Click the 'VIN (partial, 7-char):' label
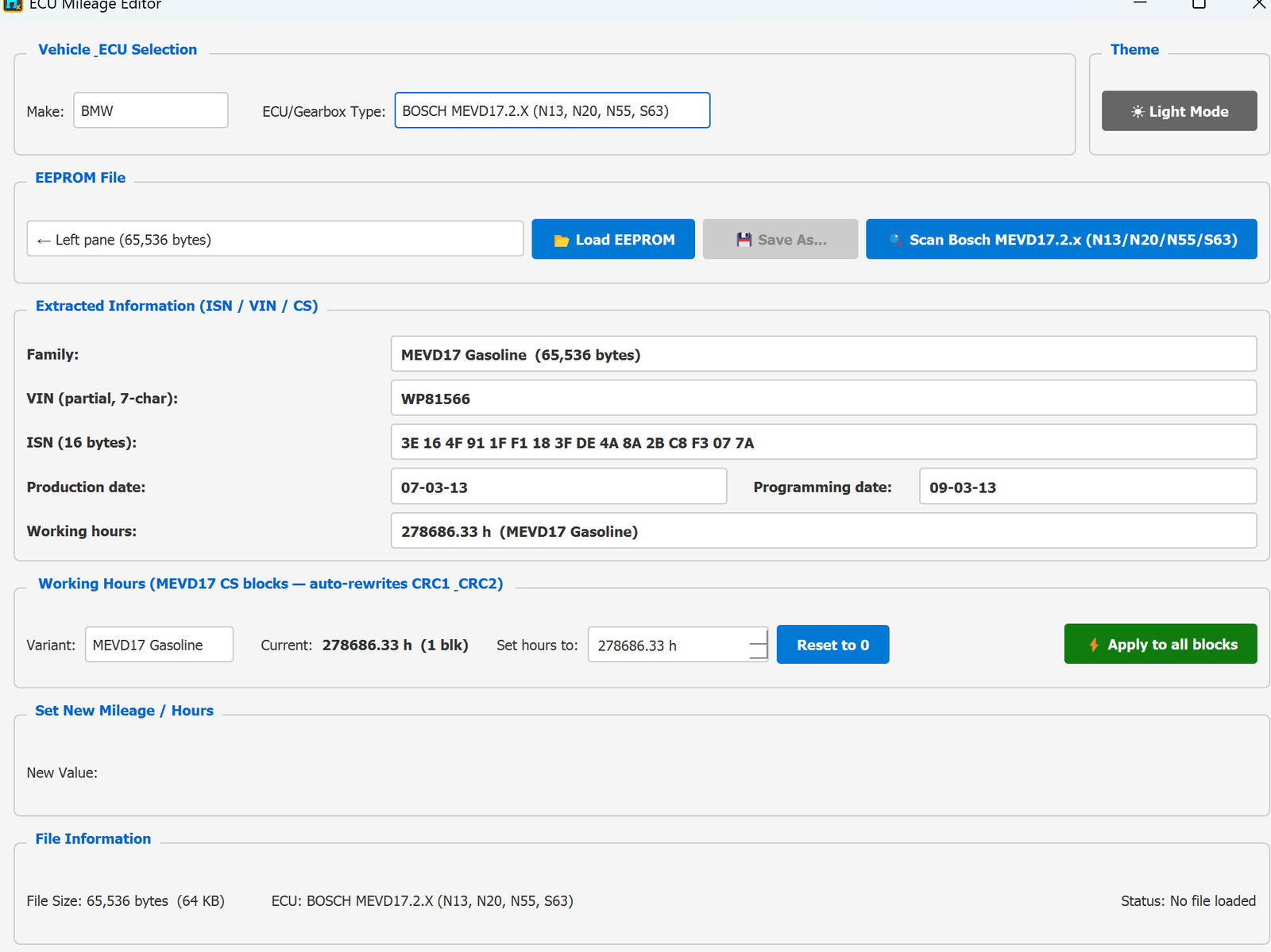This screenshot has width=1271, height=952. pyautogui.click(x=102, y=398)
